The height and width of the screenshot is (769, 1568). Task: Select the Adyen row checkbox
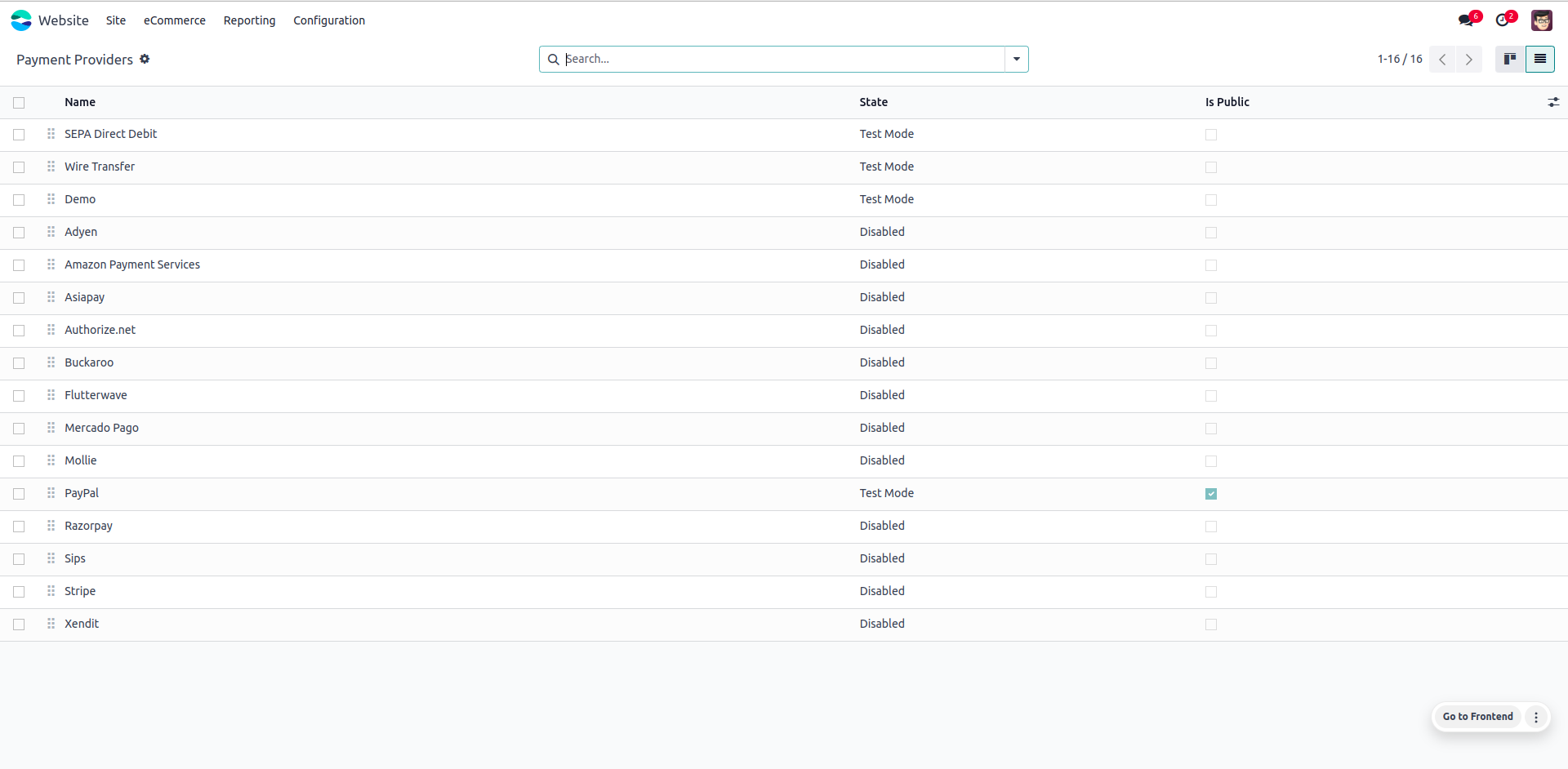19,233
